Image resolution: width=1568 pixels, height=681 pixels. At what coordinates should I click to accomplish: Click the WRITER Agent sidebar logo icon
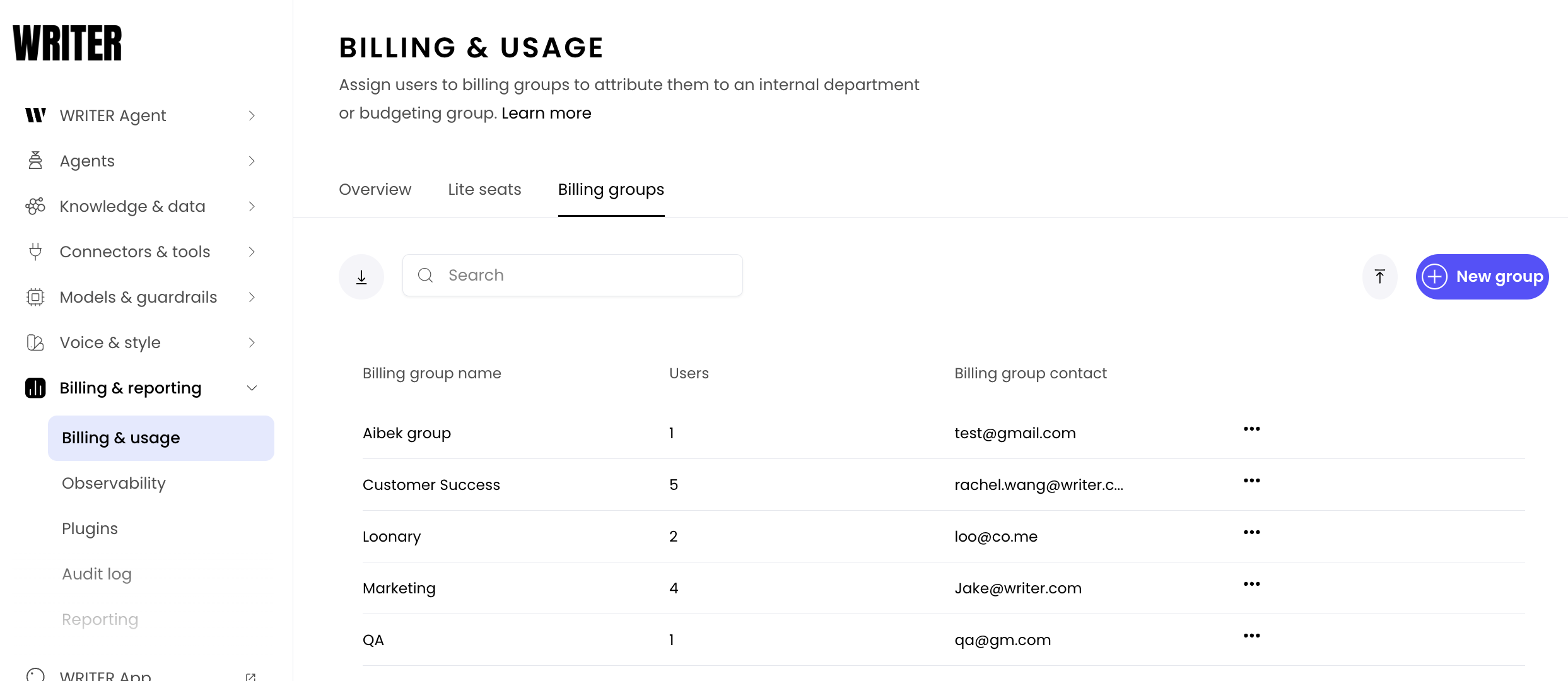[x=35, y=115]
